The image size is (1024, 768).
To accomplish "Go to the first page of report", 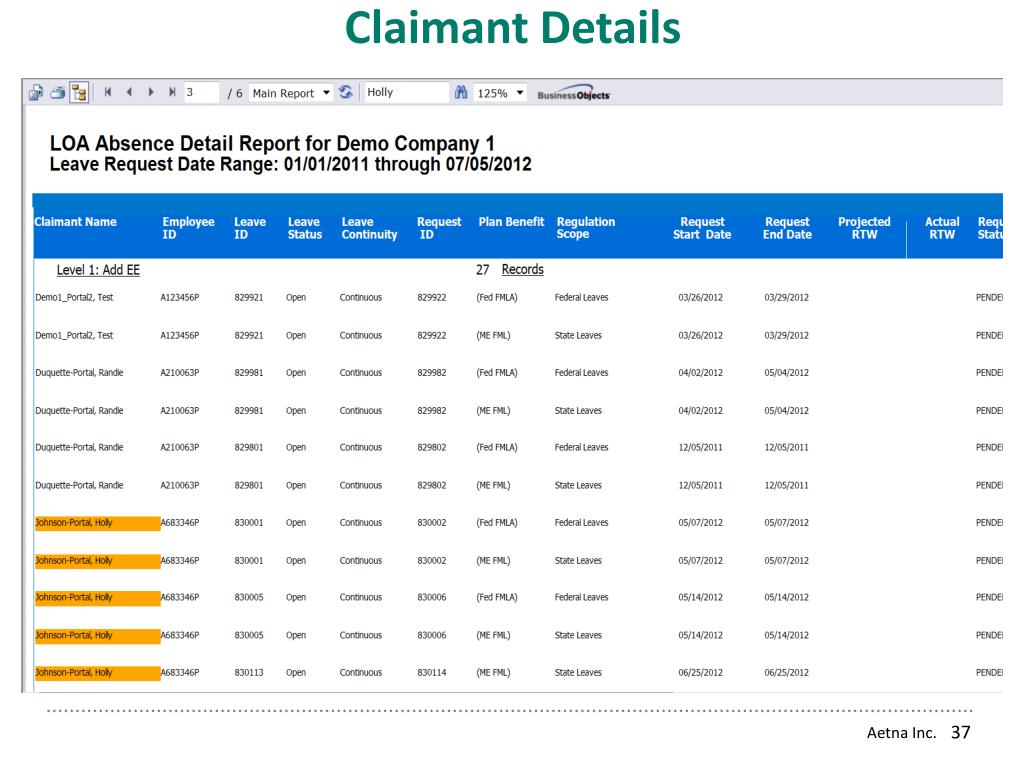I will 108,93.
